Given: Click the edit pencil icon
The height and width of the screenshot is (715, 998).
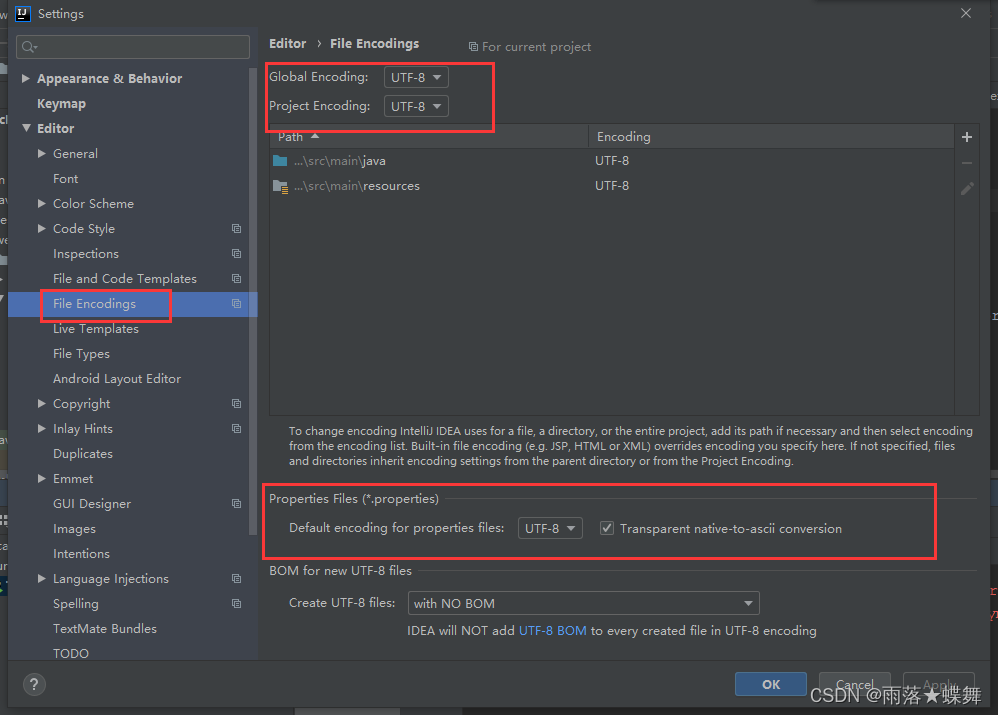Looking at the screenshot, I should point(967,188).
